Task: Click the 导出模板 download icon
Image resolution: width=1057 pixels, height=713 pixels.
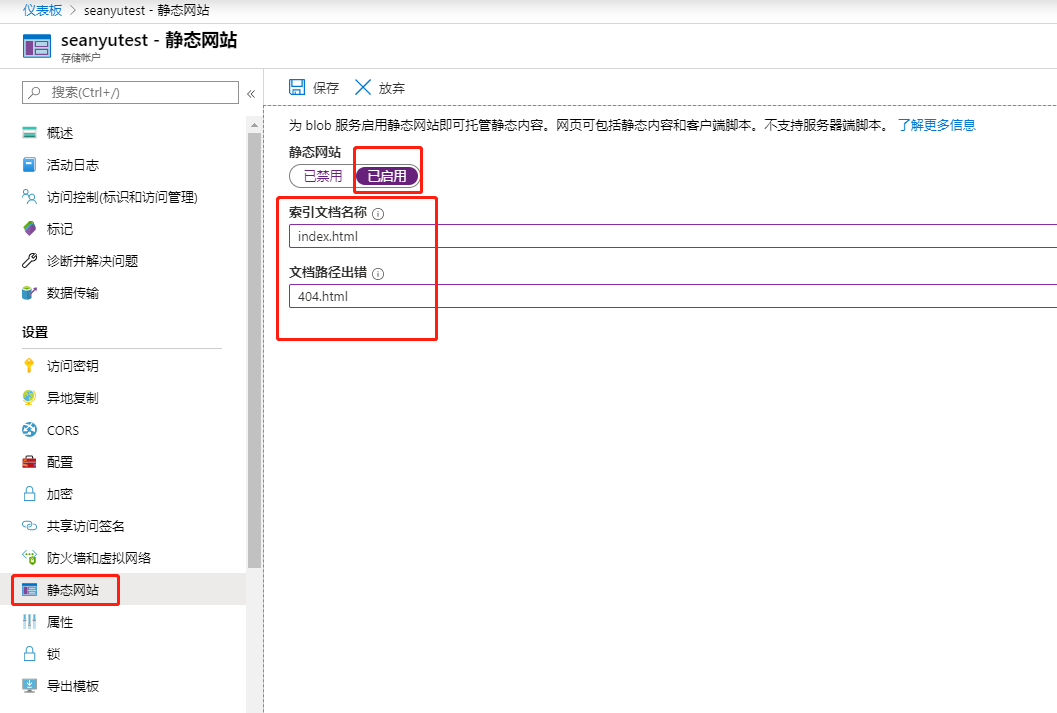Action: pos(29,685)
